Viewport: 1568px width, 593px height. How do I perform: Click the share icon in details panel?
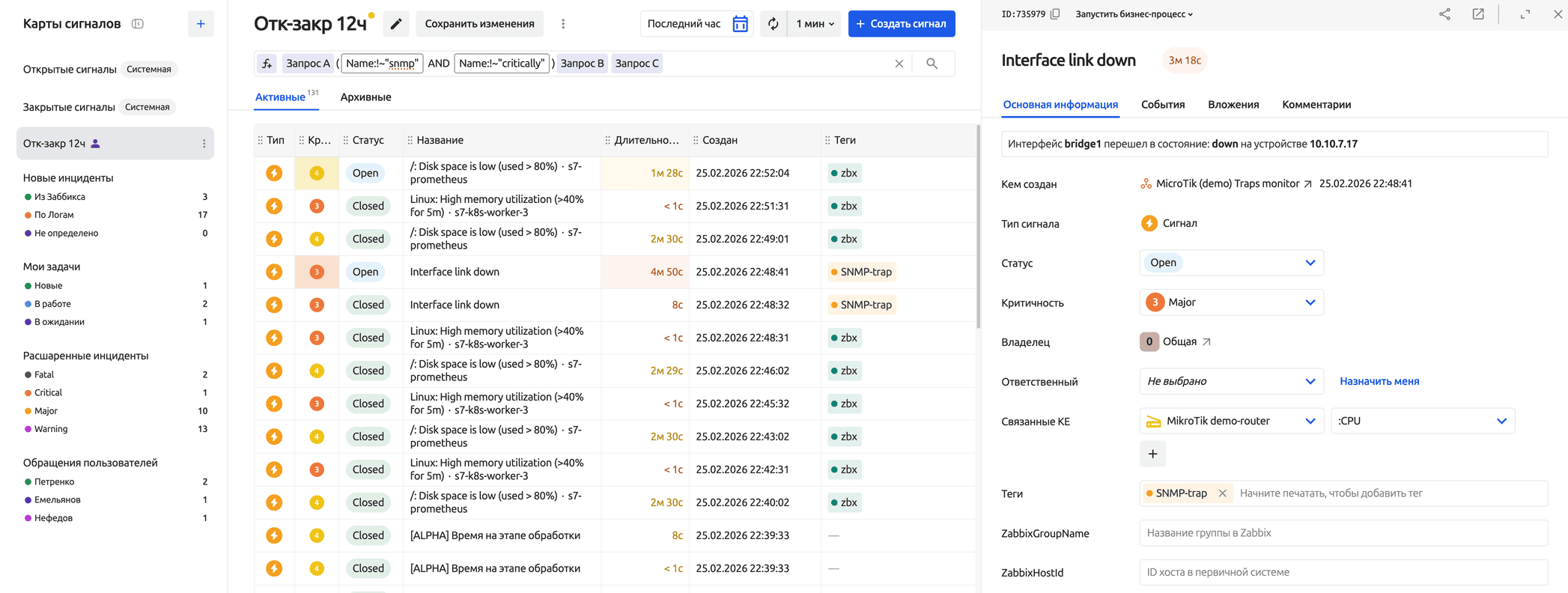(x=1444, y=14)
